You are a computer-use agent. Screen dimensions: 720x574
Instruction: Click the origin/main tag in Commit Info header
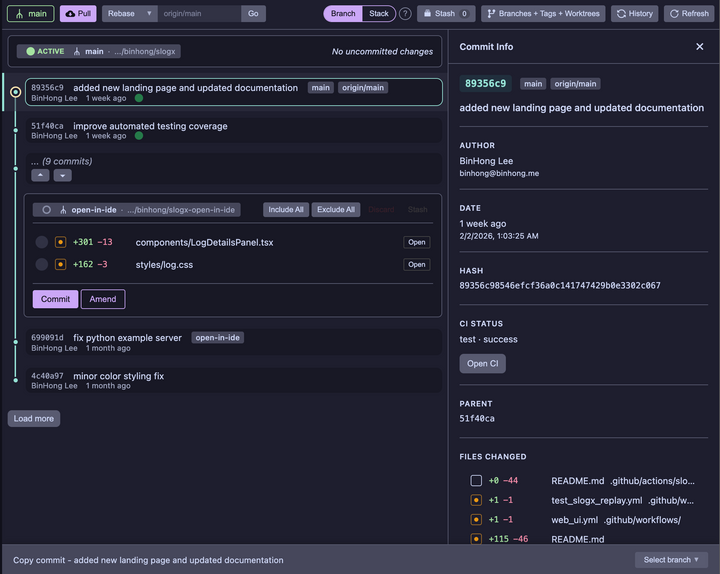point(575,84)
